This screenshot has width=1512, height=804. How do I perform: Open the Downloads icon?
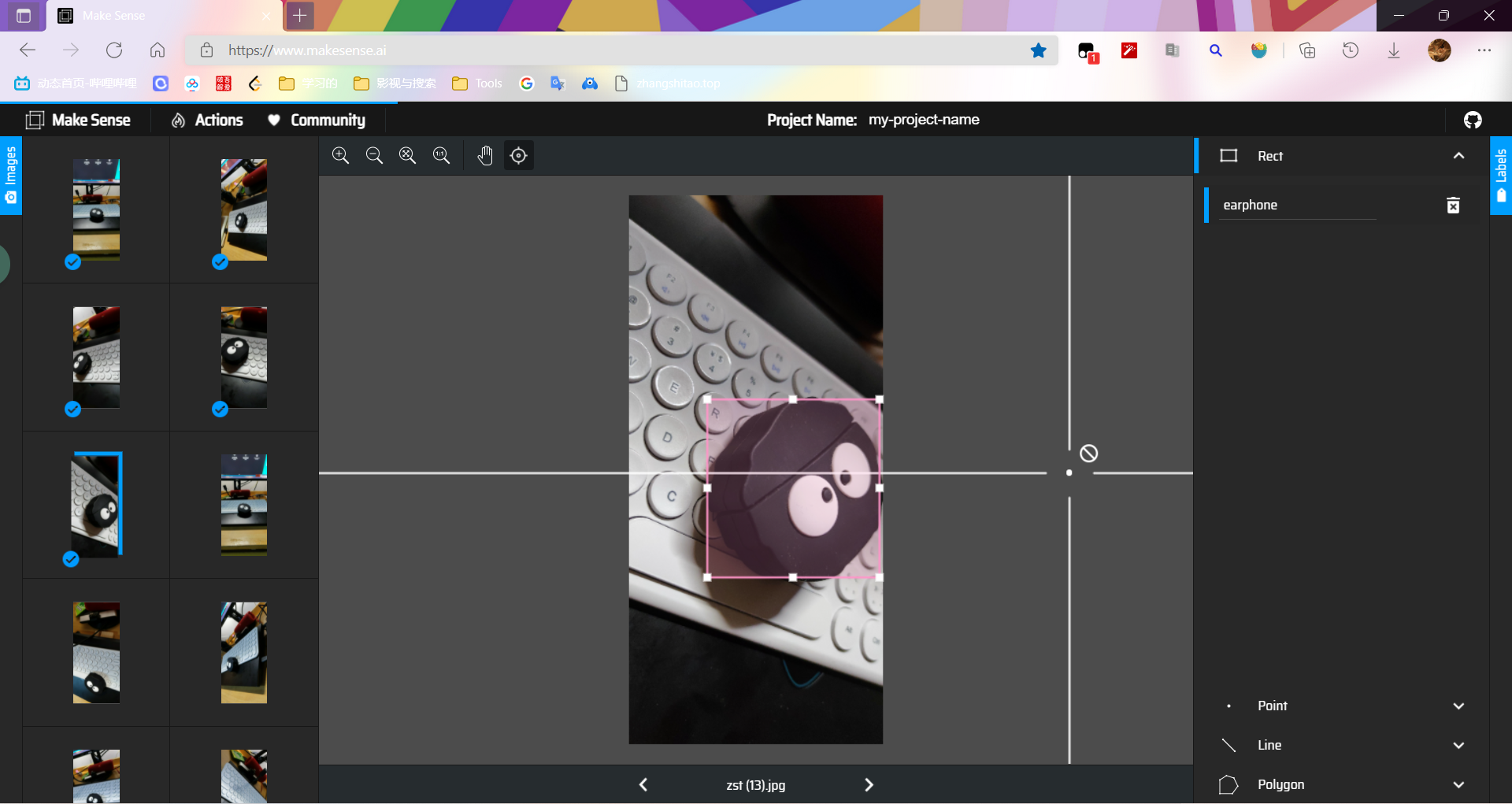pyautogui.click(x=1394, y=50)
